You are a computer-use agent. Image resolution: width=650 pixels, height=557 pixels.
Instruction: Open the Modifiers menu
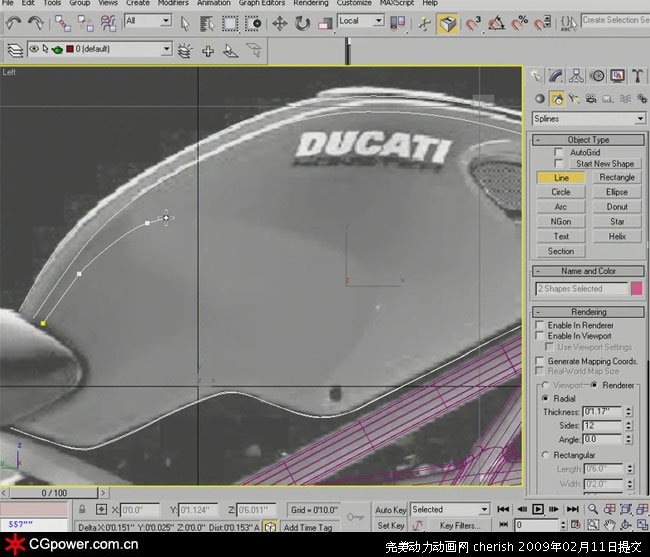(x=173, y=3)
